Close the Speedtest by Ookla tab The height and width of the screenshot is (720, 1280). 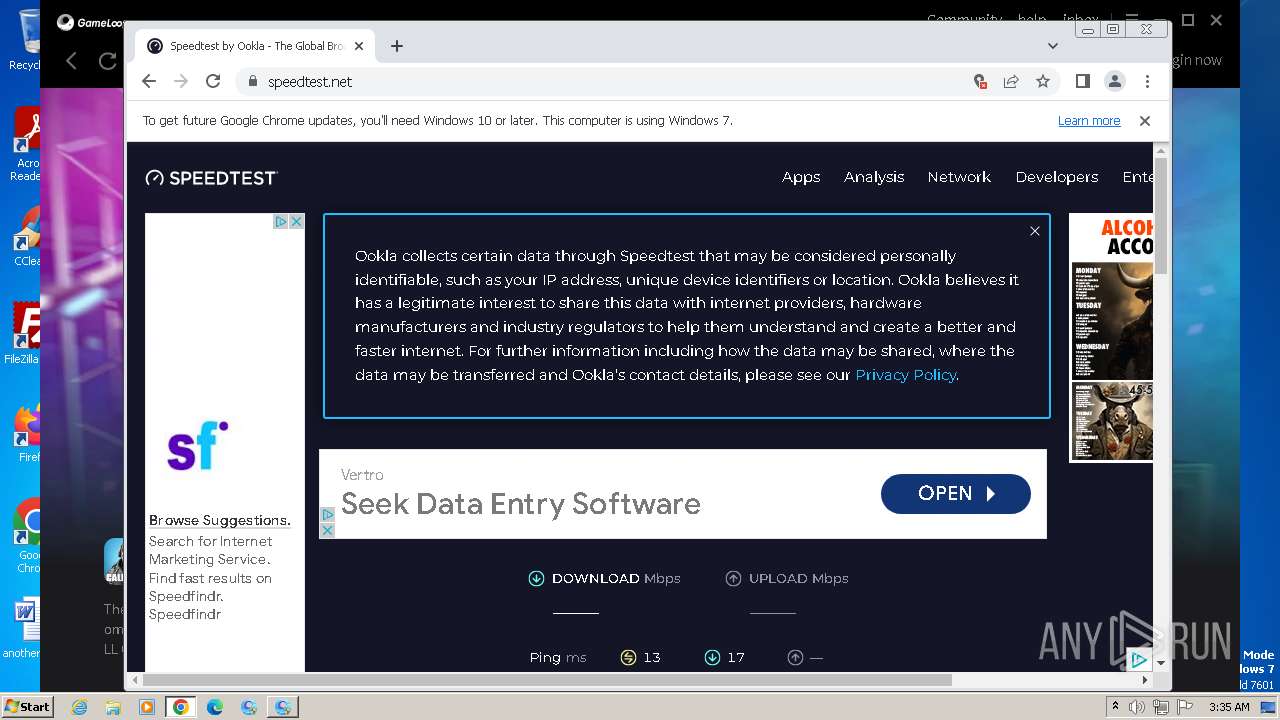tap(358, 46)
